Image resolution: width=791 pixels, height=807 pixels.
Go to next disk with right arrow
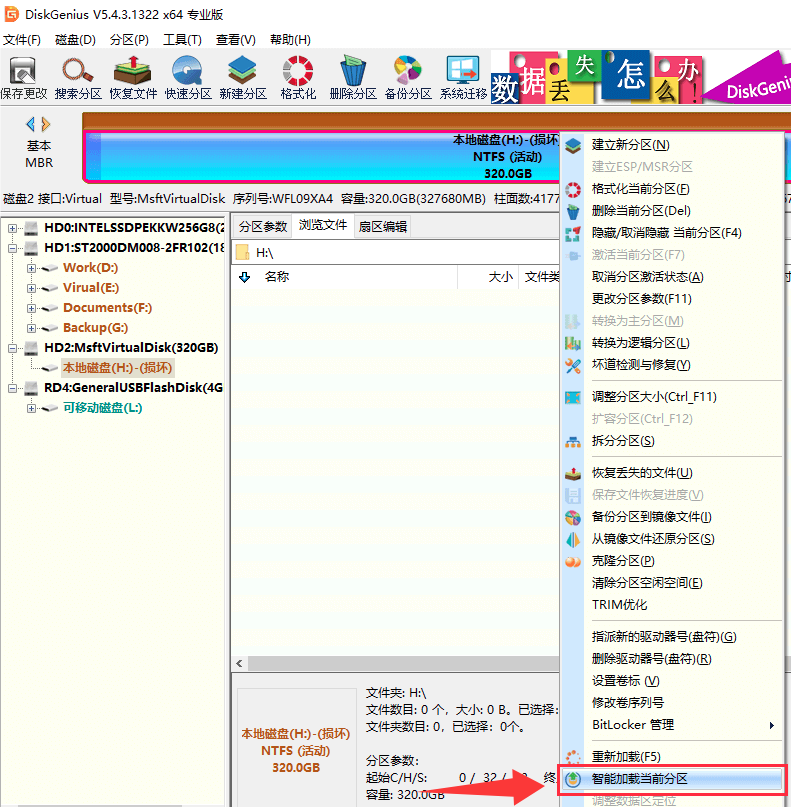click(x=46, y=124)
